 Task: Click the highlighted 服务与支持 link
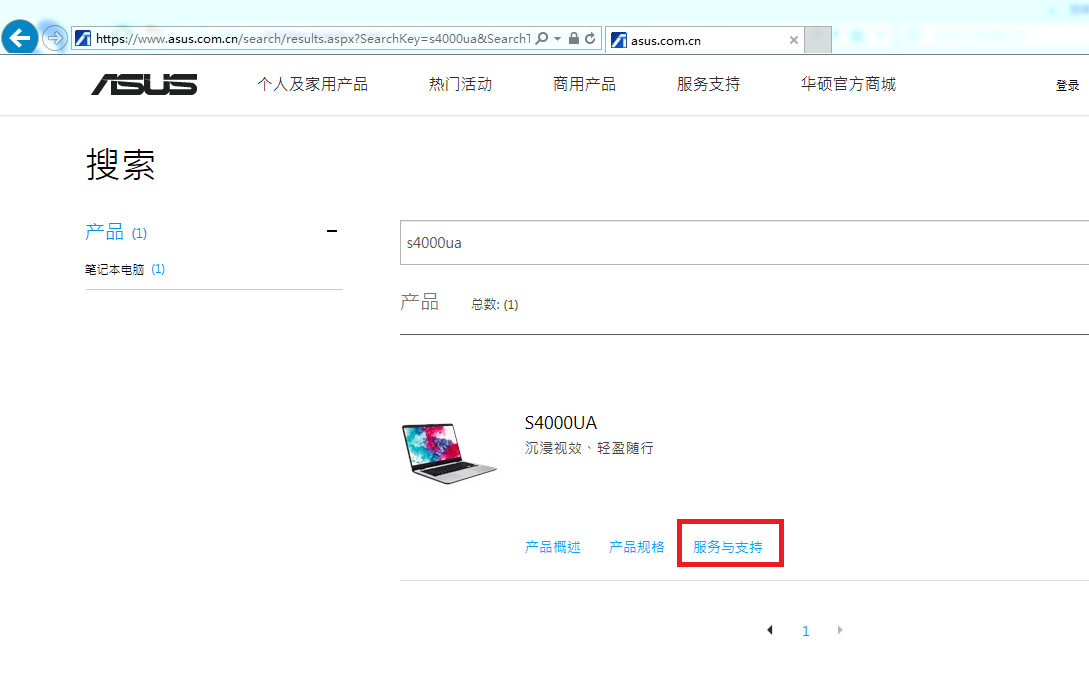tap(729, 546)
